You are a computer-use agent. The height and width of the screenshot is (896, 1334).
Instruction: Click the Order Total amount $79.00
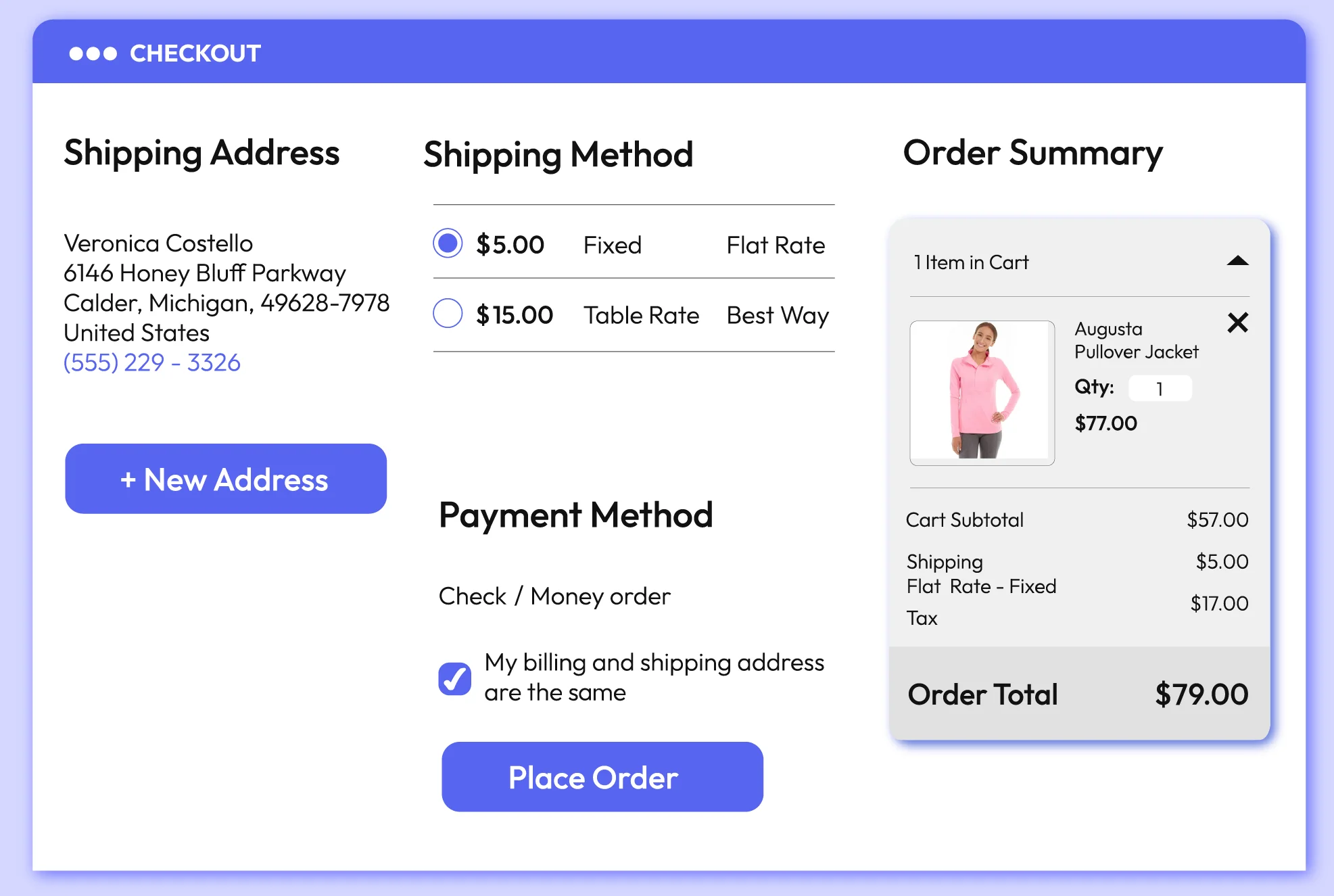[x=1201, y=694]
